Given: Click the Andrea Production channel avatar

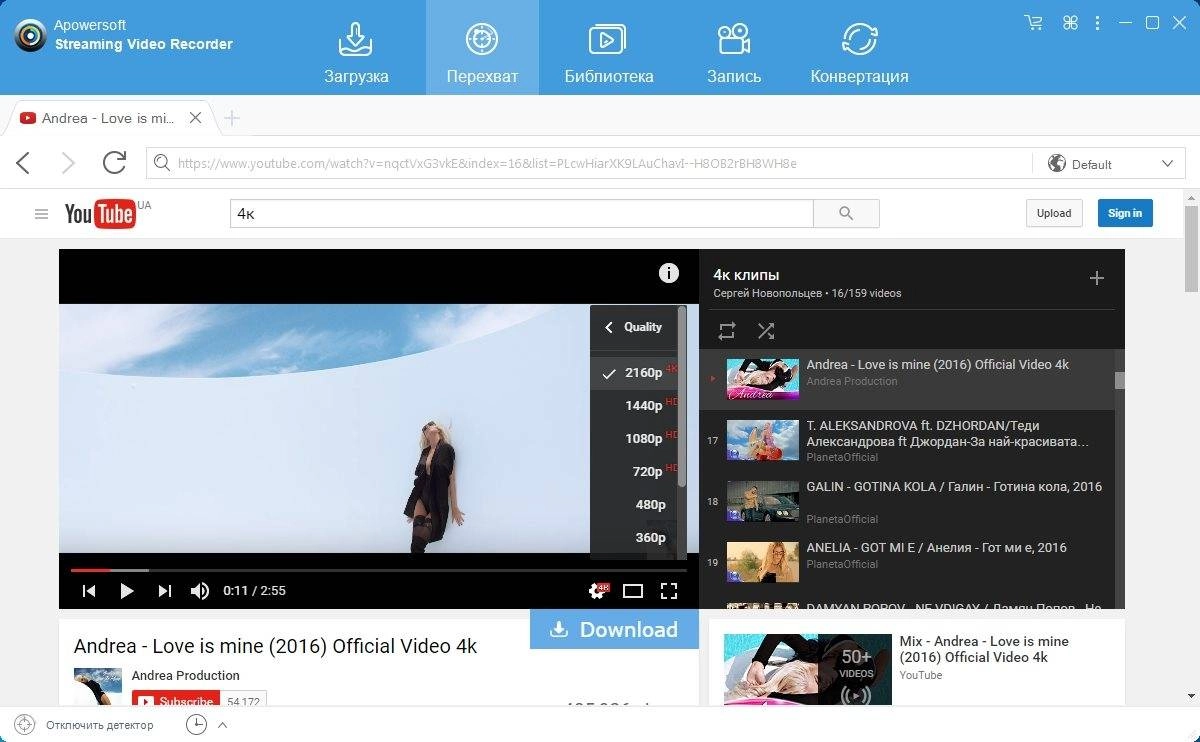Looking at the screenshot, I should [98, 687].
